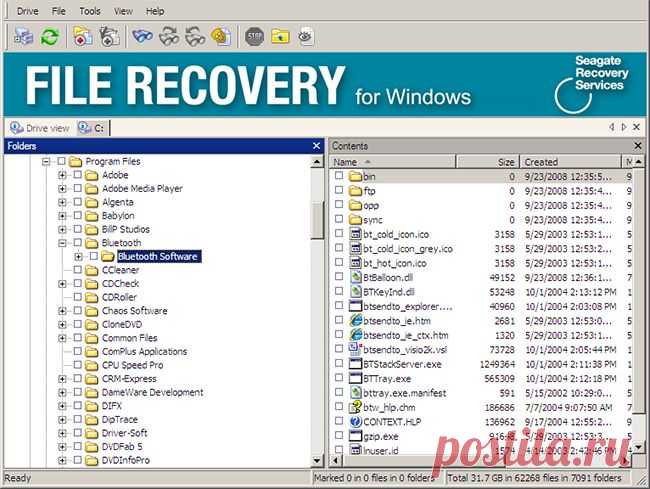Screen dimensions: 650x489
Task: Check the box beside the ftp folder
Action: point(339,190)
